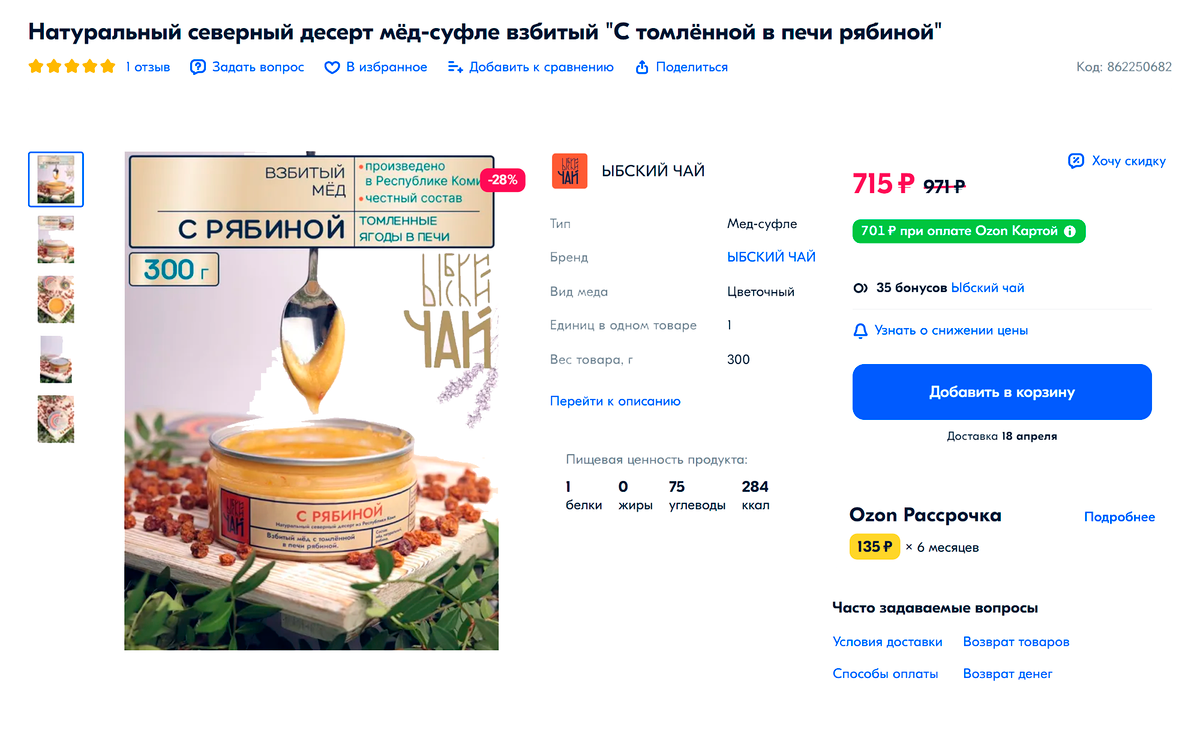This screenshot has height=739, width=1200.
Task: Click the yellow 135 ₽ installment badge
Action: point(875,547)
